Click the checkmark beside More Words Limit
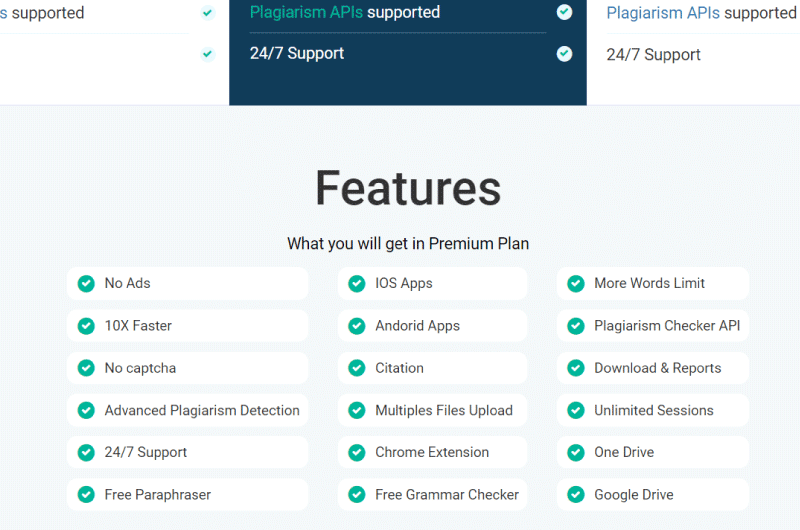The width and height of the screenshot is (800, 530). (576, 284)
